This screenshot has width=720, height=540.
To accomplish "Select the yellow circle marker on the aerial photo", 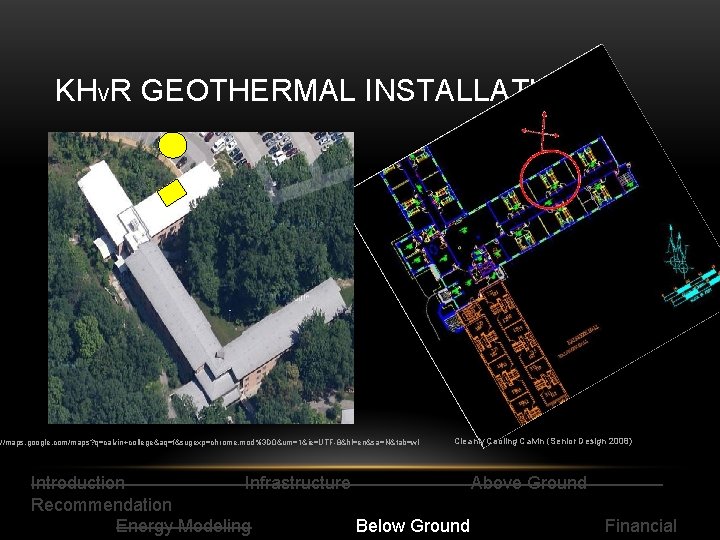I will point(173,146).
